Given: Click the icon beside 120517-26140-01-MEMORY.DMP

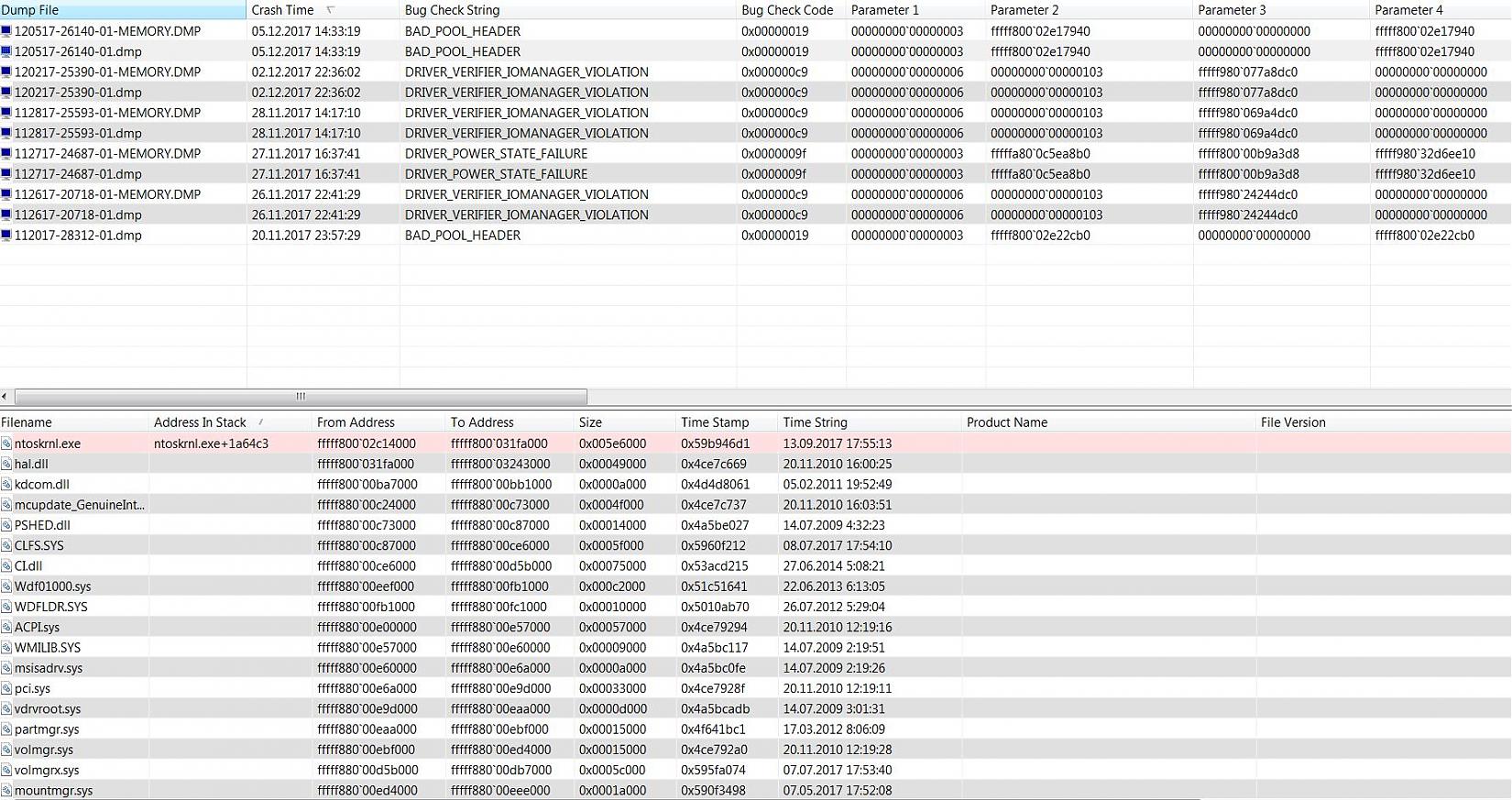Looking at the screenshot, I should (x=6, y=31).
